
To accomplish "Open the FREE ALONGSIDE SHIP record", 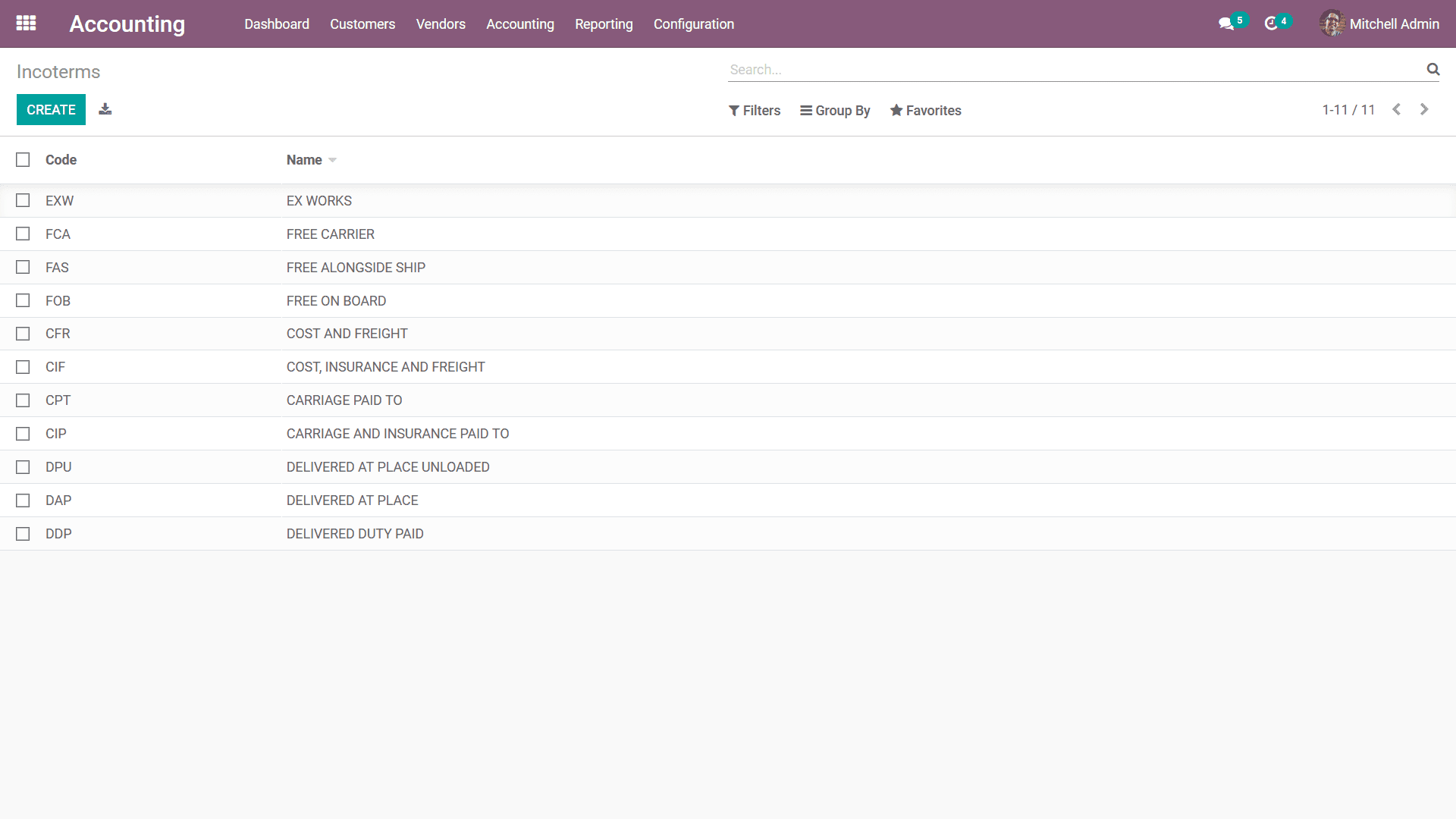I will coord(356,268).
